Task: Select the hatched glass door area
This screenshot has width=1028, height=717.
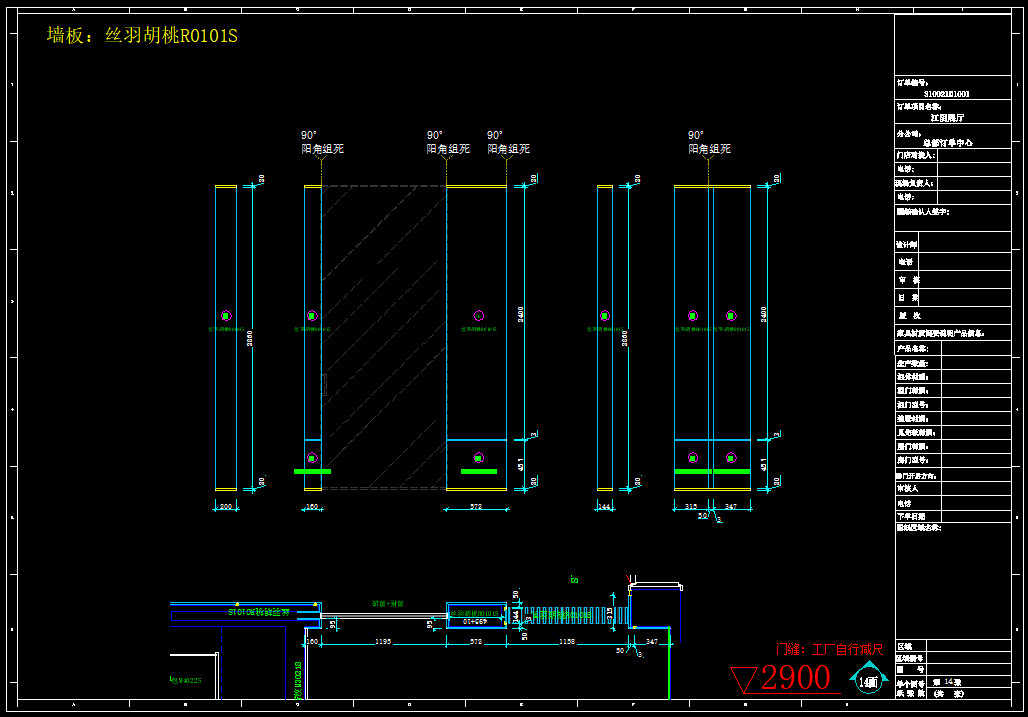Action: pyautogui.click(x=384, y=337)
